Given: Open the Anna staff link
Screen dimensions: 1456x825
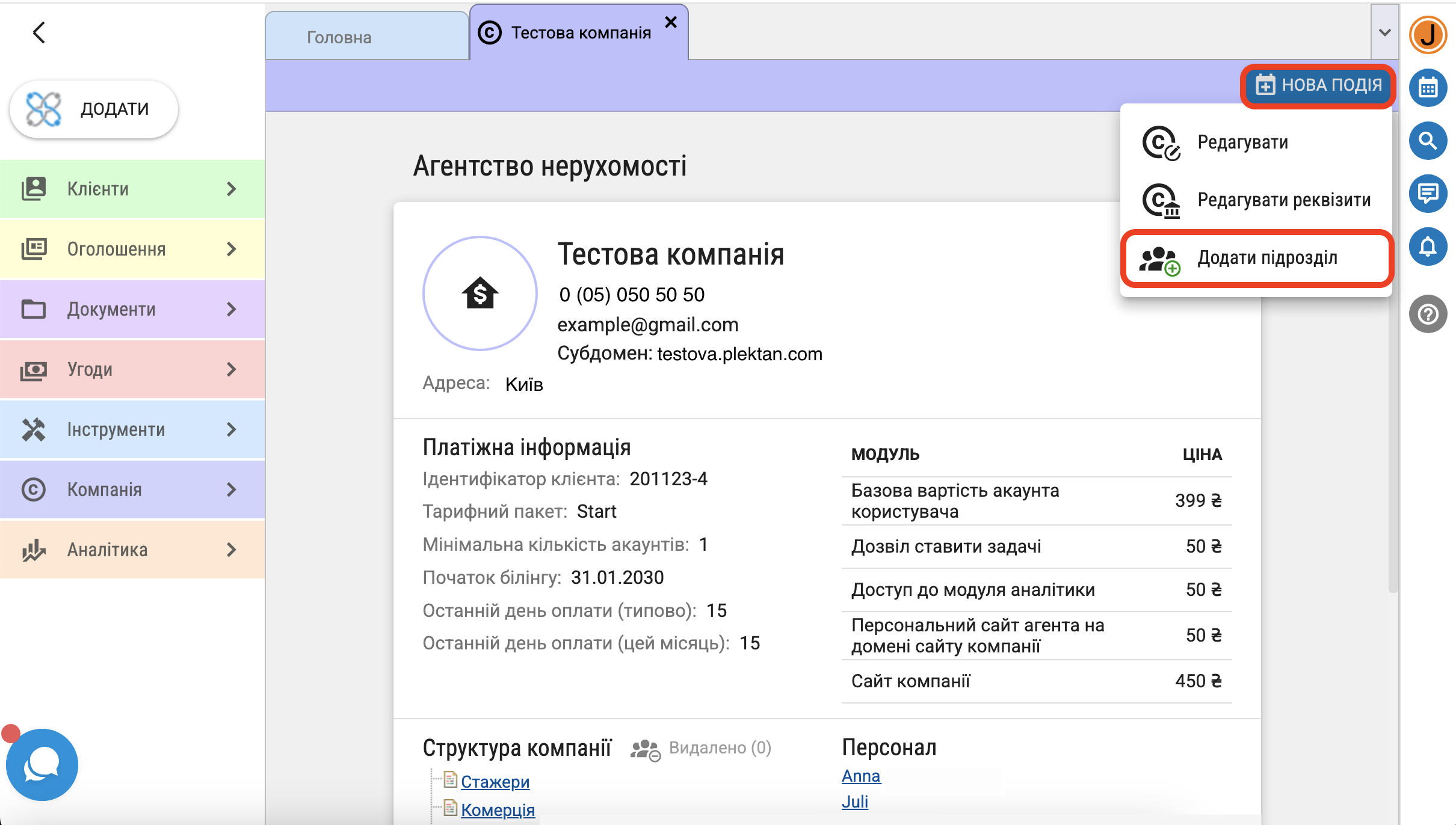Looking at the screenshot, I should point(860,776).
